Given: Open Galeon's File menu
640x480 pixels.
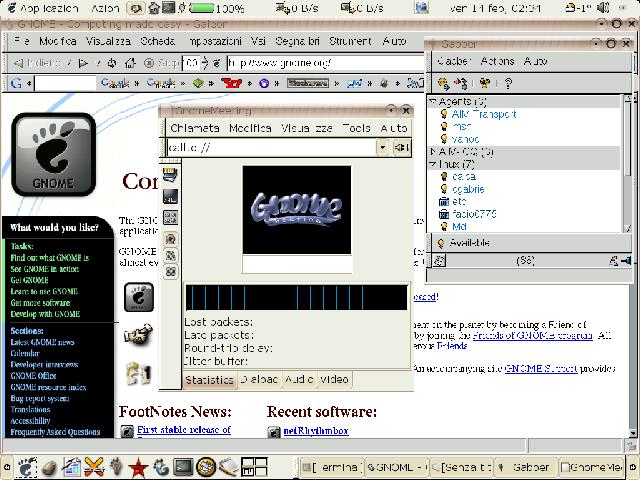Looking at the screenshot, I should pyautogui.click(x=22, y=41).
